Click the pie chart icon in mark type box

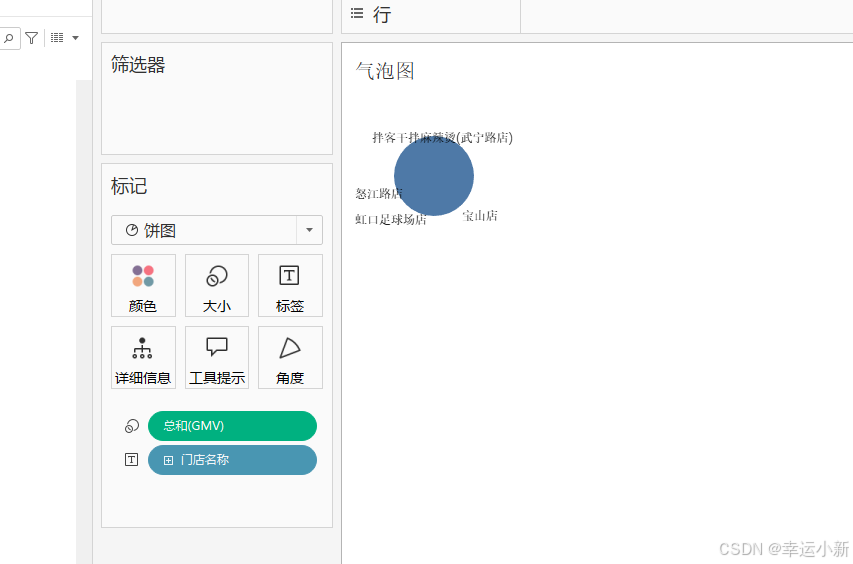click(132, 230)
